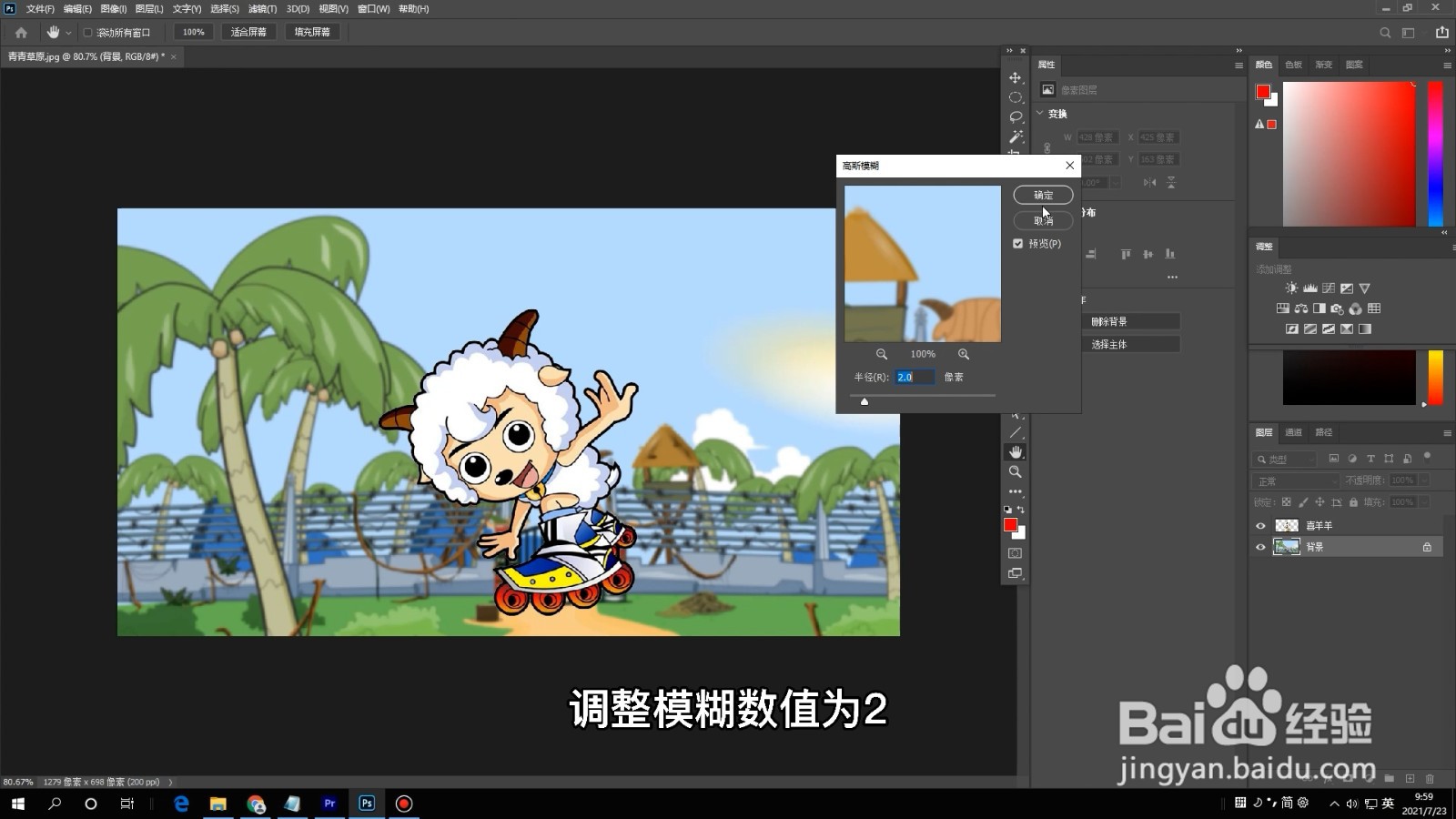Click the 选择主体 button

point(1131,344)
